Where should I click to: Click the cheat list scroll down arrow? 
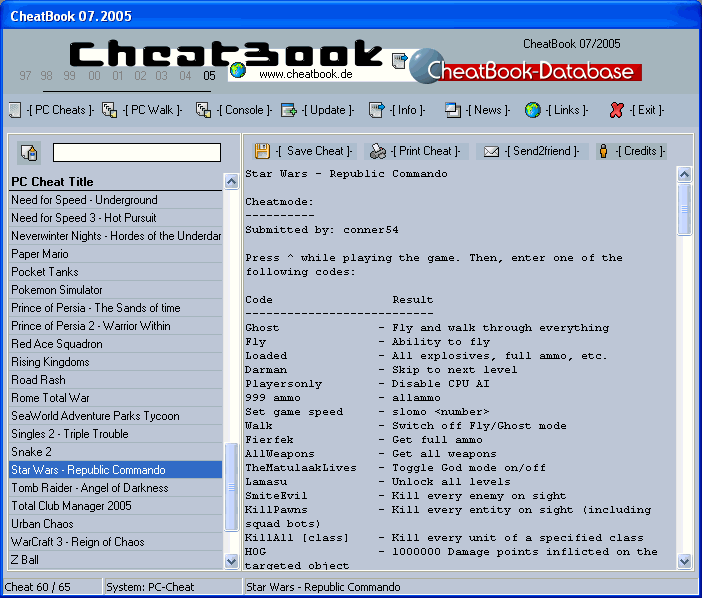(231, 561)
